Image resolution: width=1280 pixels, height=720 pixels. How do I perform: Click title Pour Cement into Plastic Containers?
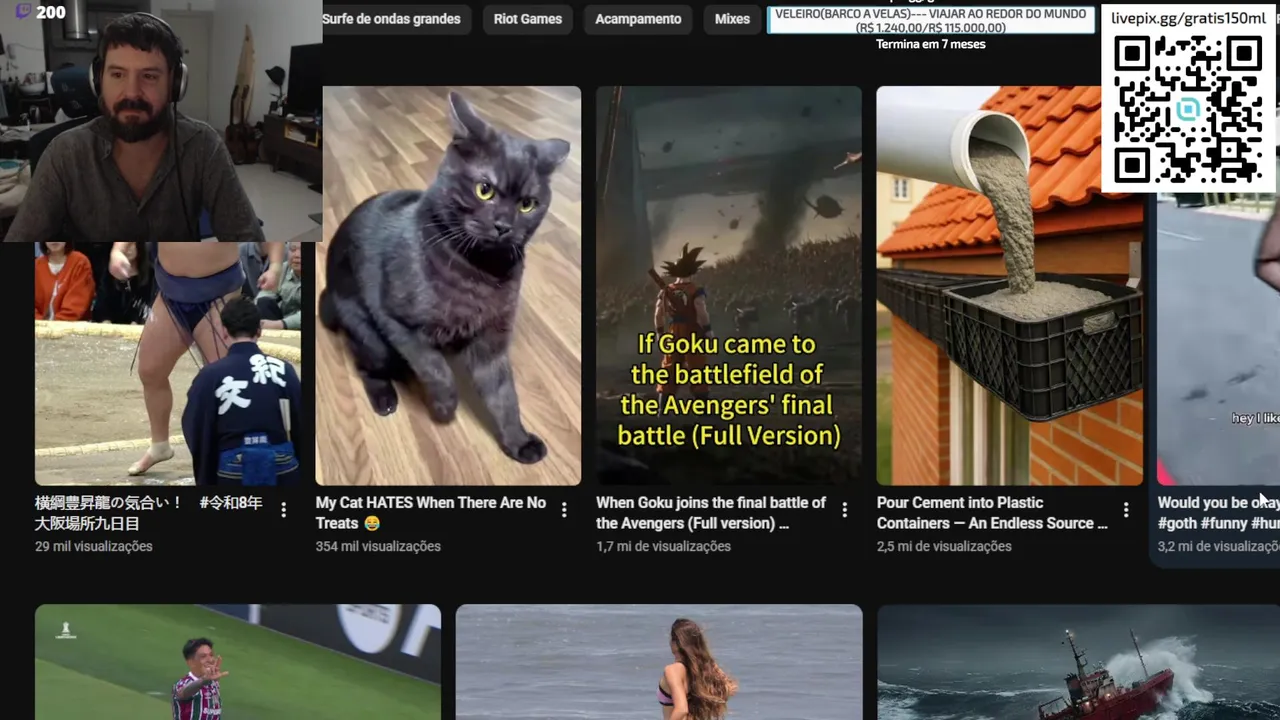pos(992,513)
